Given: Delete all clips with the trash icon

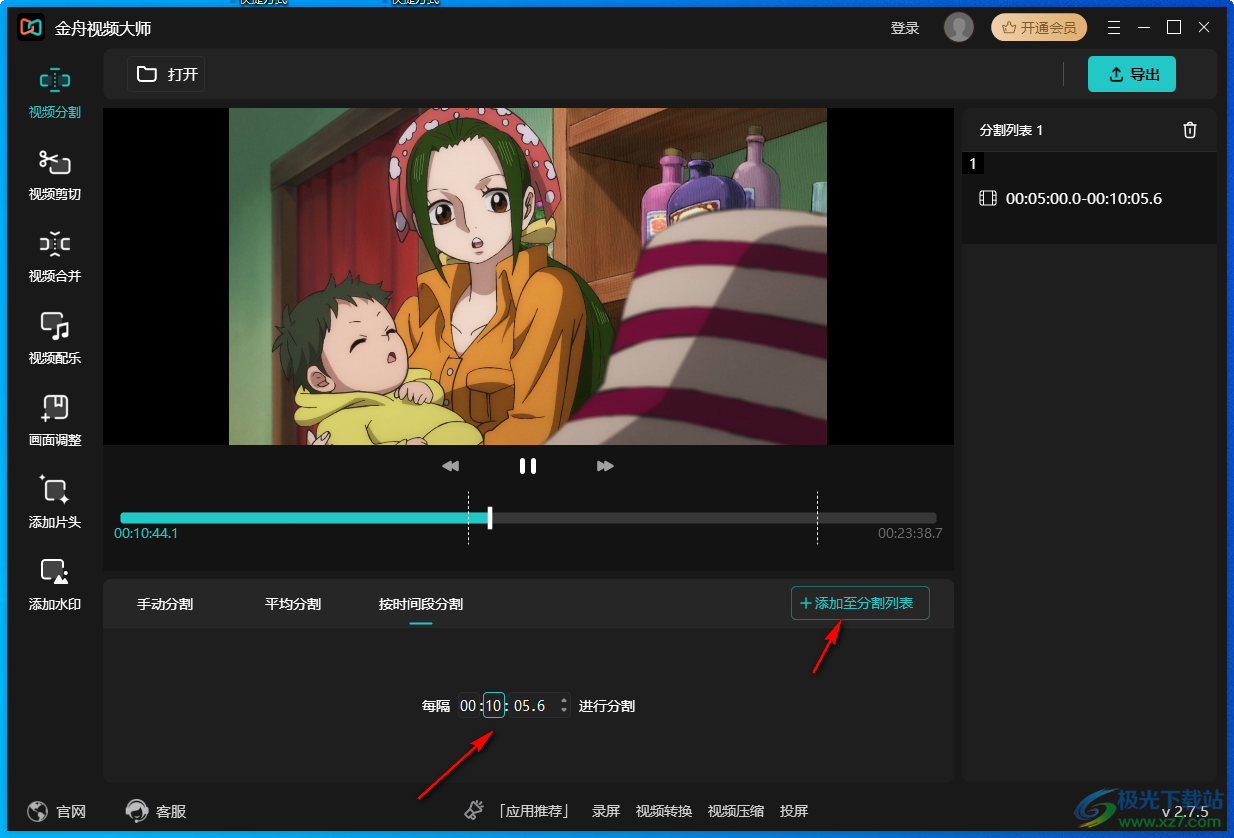Looking at the screenshot, I should [1189, 130].
